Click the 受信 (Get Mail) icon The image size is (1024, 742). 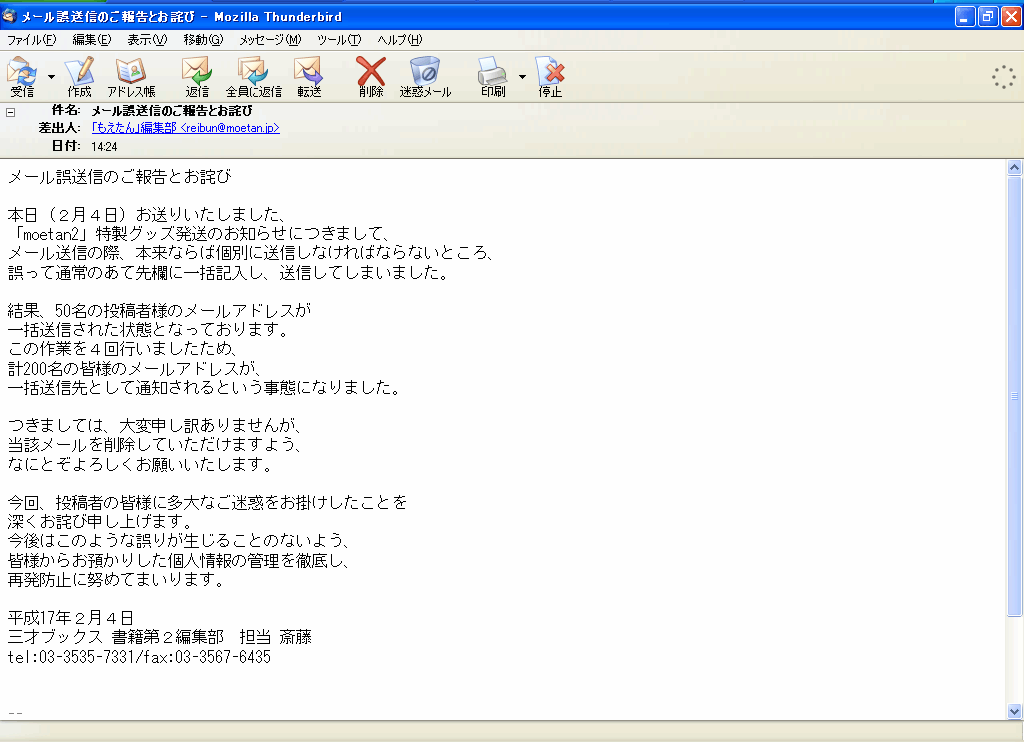coord(21,75)
